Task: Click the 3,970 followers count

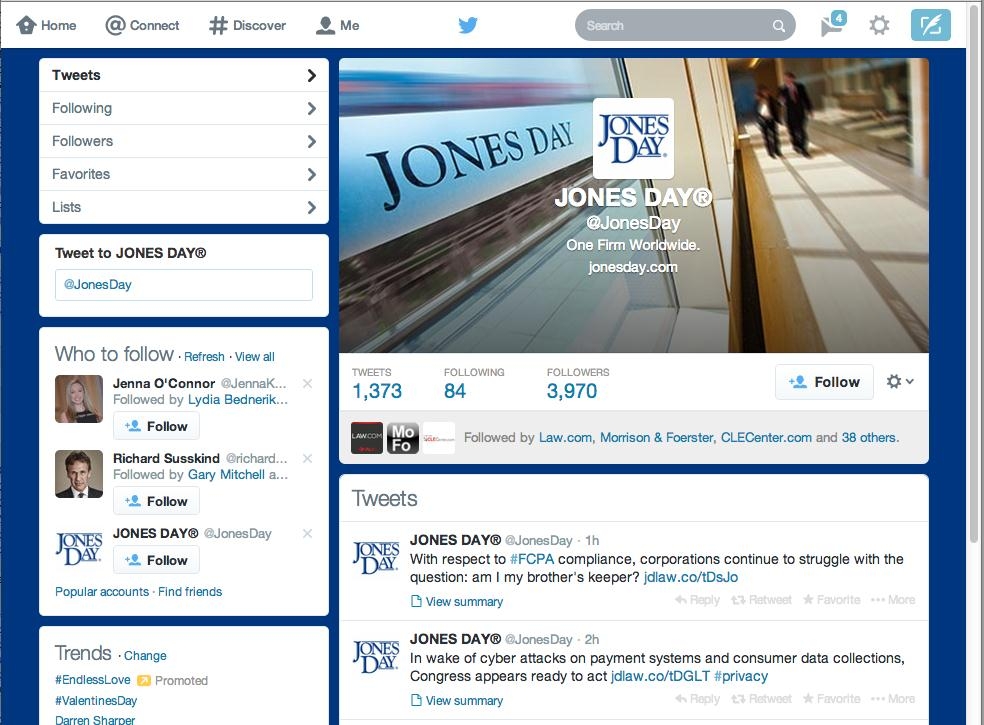Action: [x=572, y=391]
